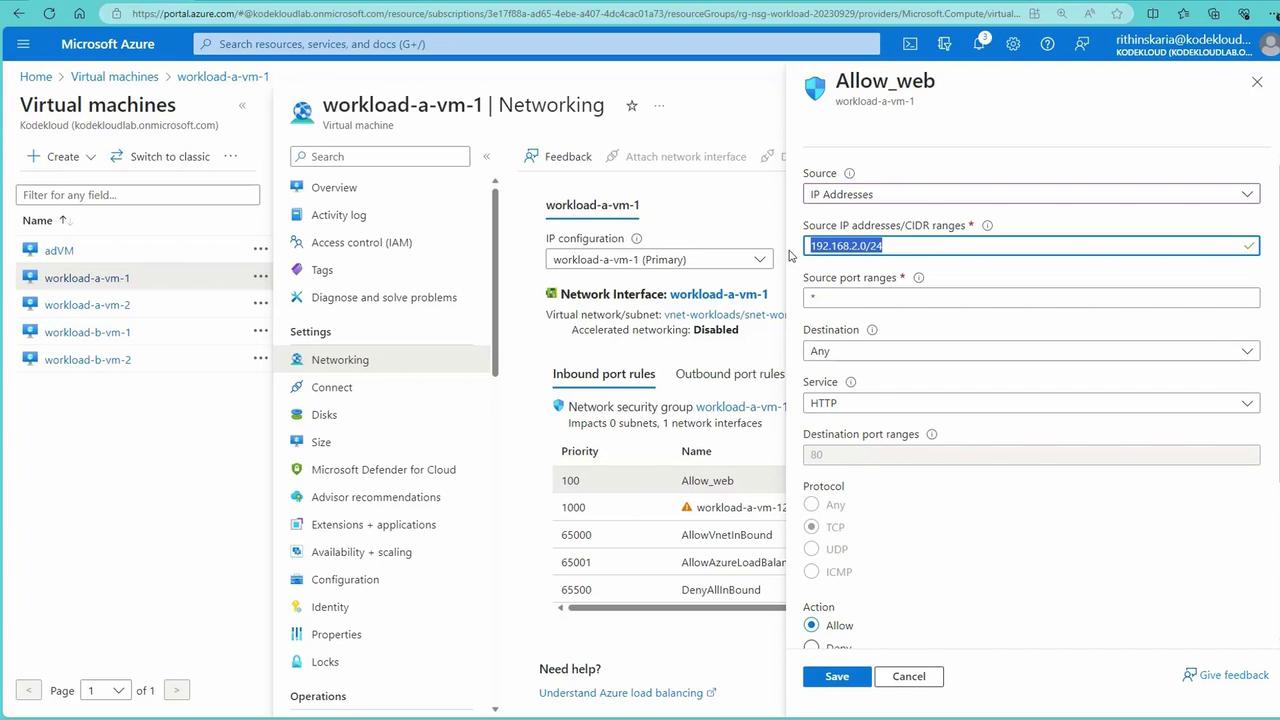Collapse the resource menu with the chevrons
Viewport: 1280px width, 720px height.
[487, 156]
